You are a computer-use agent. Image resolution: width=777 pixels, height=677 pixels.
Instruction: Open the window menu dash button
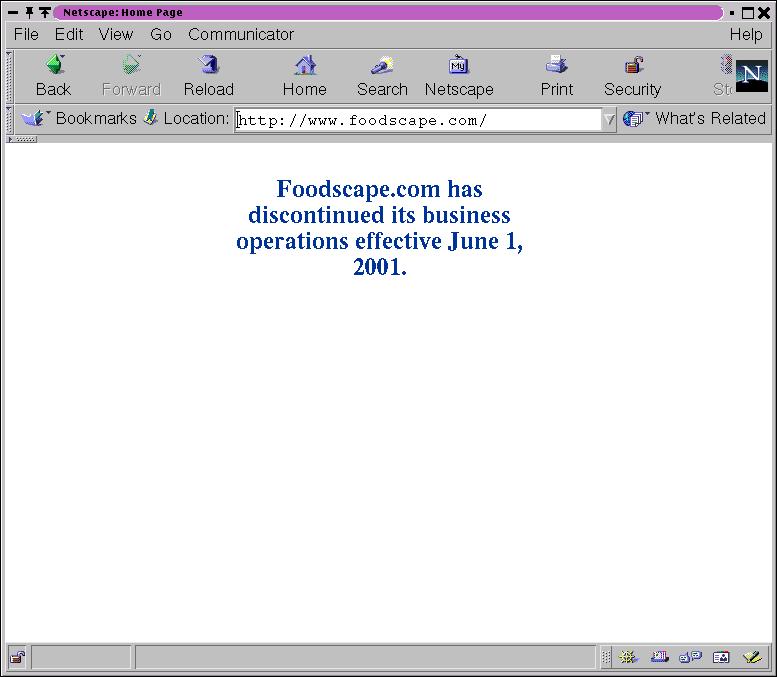(x=13, y=12)
